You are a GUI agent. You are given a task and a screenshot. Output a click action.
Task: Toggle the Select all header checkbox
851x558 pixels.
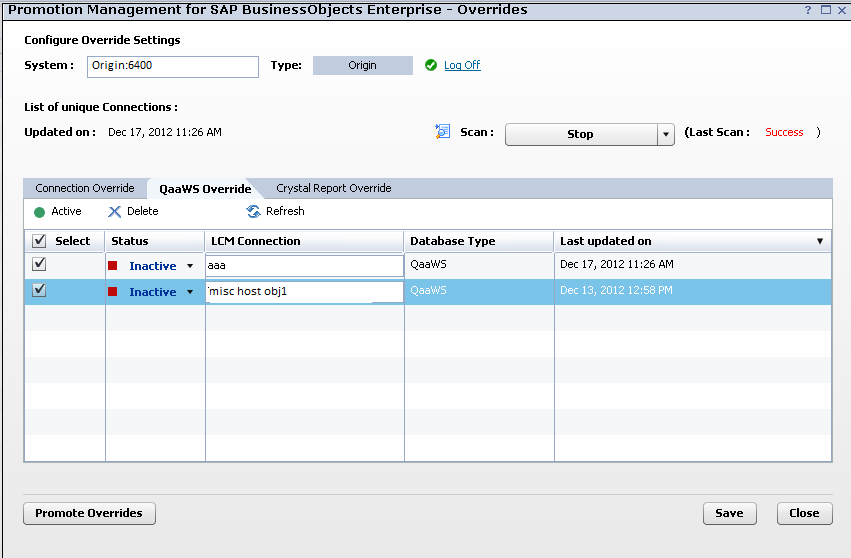[x=39, y=240]
